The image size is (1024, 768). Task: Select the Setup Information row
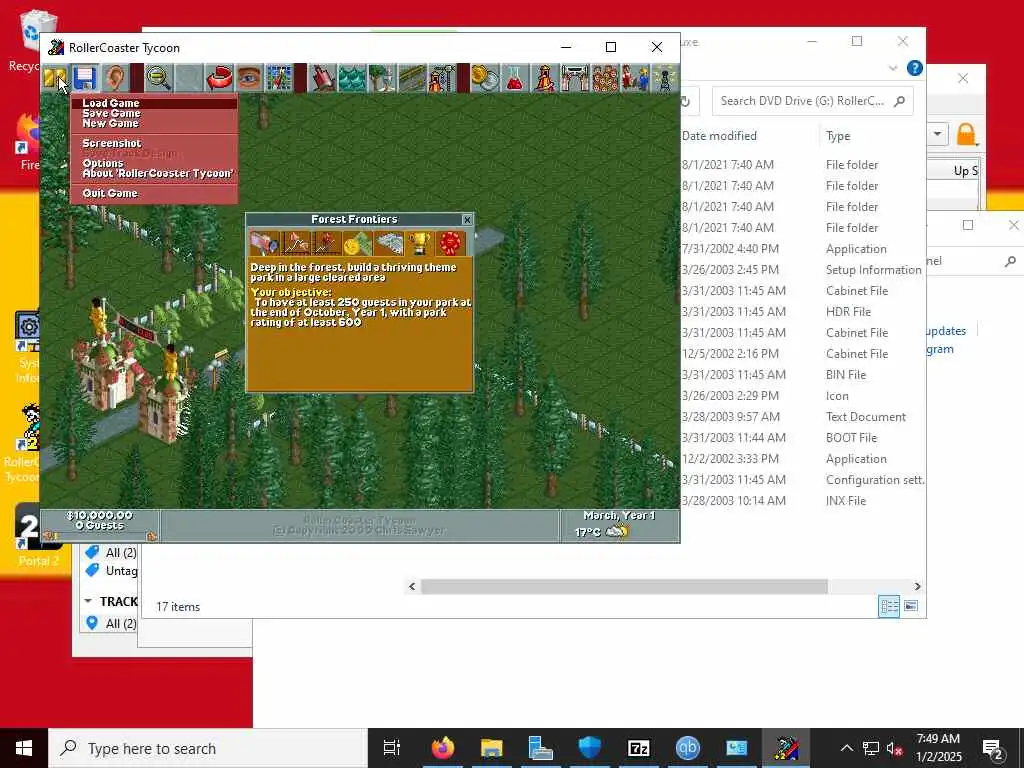[x=803, y=270]
